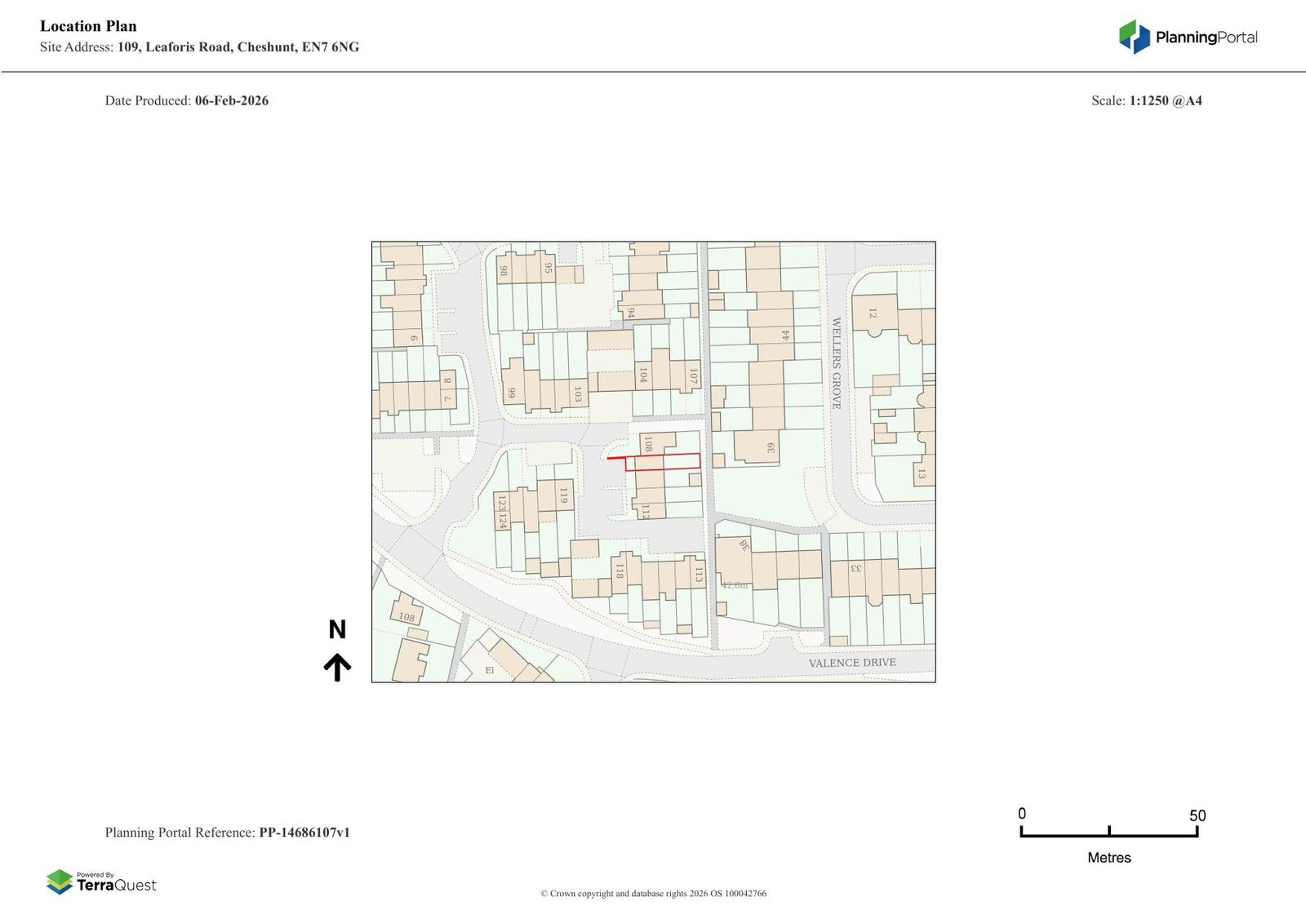Click the VALENCE DRIVE street label

(851, 663)
